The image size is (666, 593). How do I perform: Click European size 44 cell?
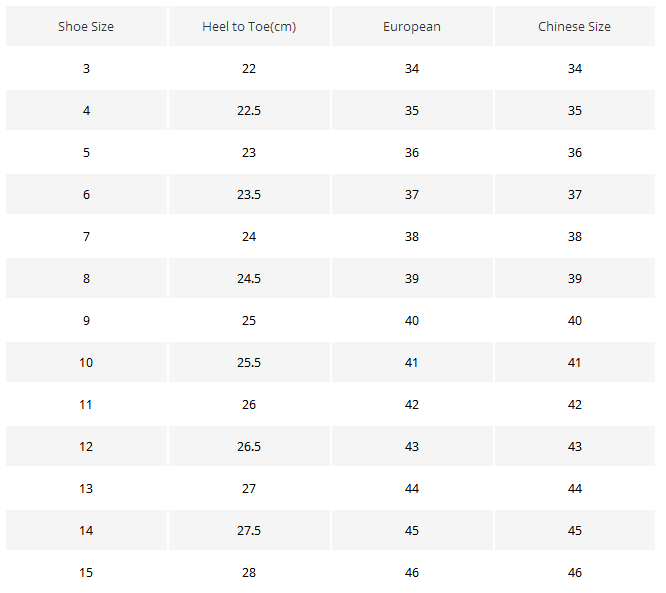click(412, 489)
